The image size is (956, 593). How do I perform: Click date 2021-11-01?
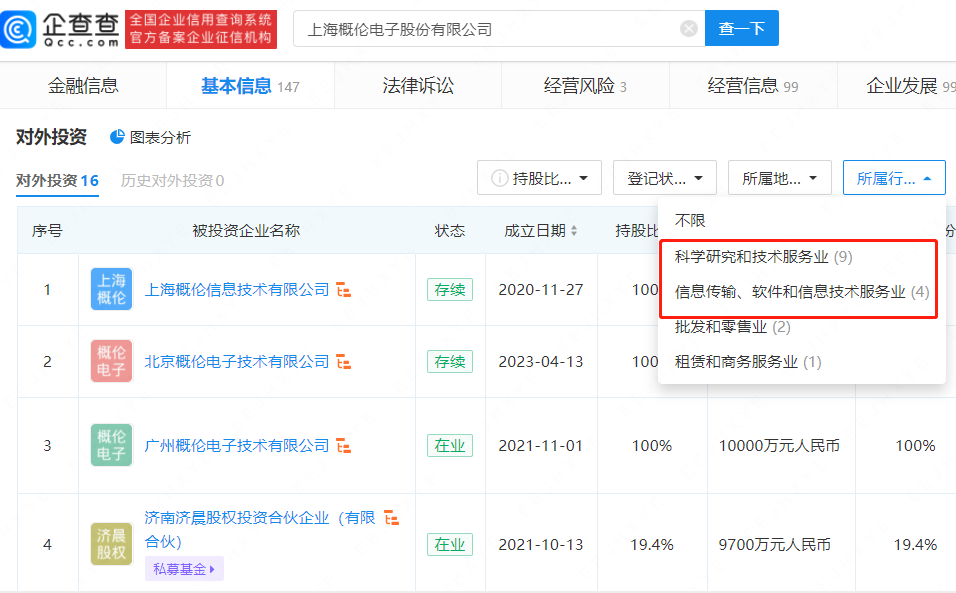click(x=541, y=446)
